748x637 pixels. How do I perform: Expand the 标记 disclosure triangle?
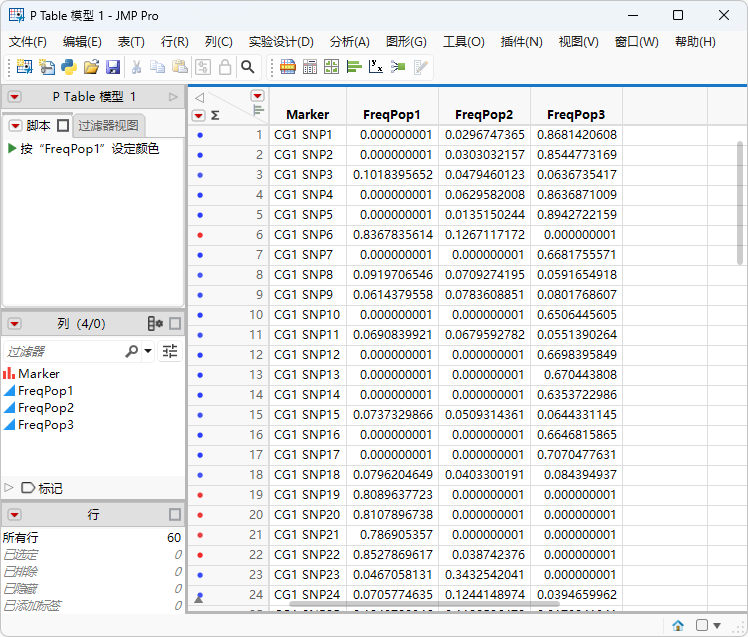(x=8, y=488)
